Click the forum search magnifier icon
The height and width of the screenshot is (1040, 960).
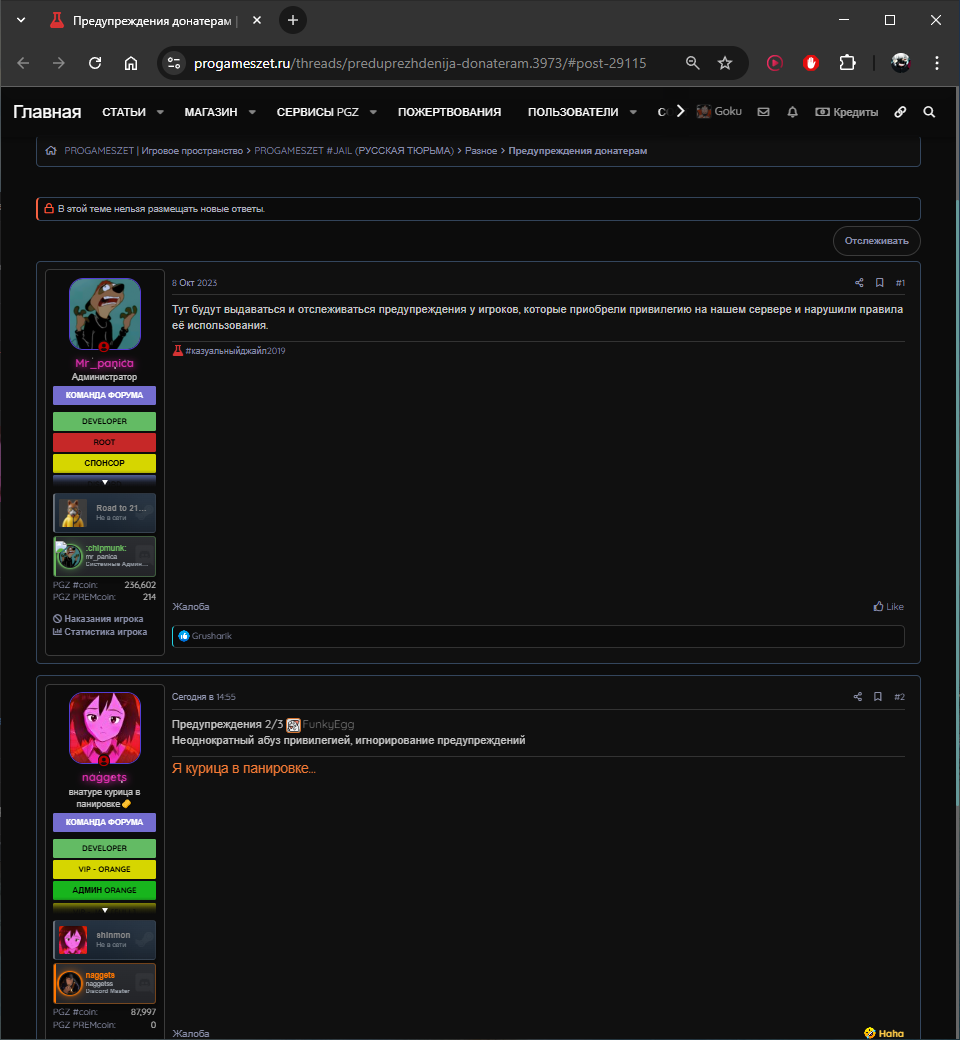pyautogui.click(x=929, y=112)
